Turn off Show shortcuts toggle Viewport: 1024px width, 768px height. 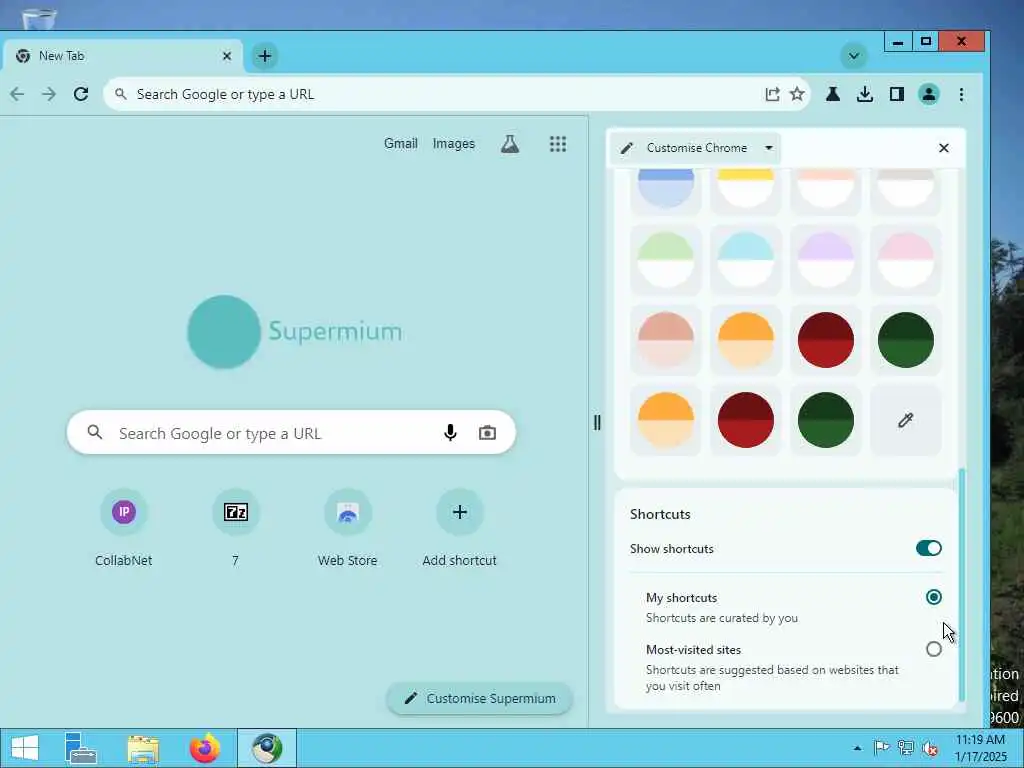pyautogui.click(x=928, y=548)
